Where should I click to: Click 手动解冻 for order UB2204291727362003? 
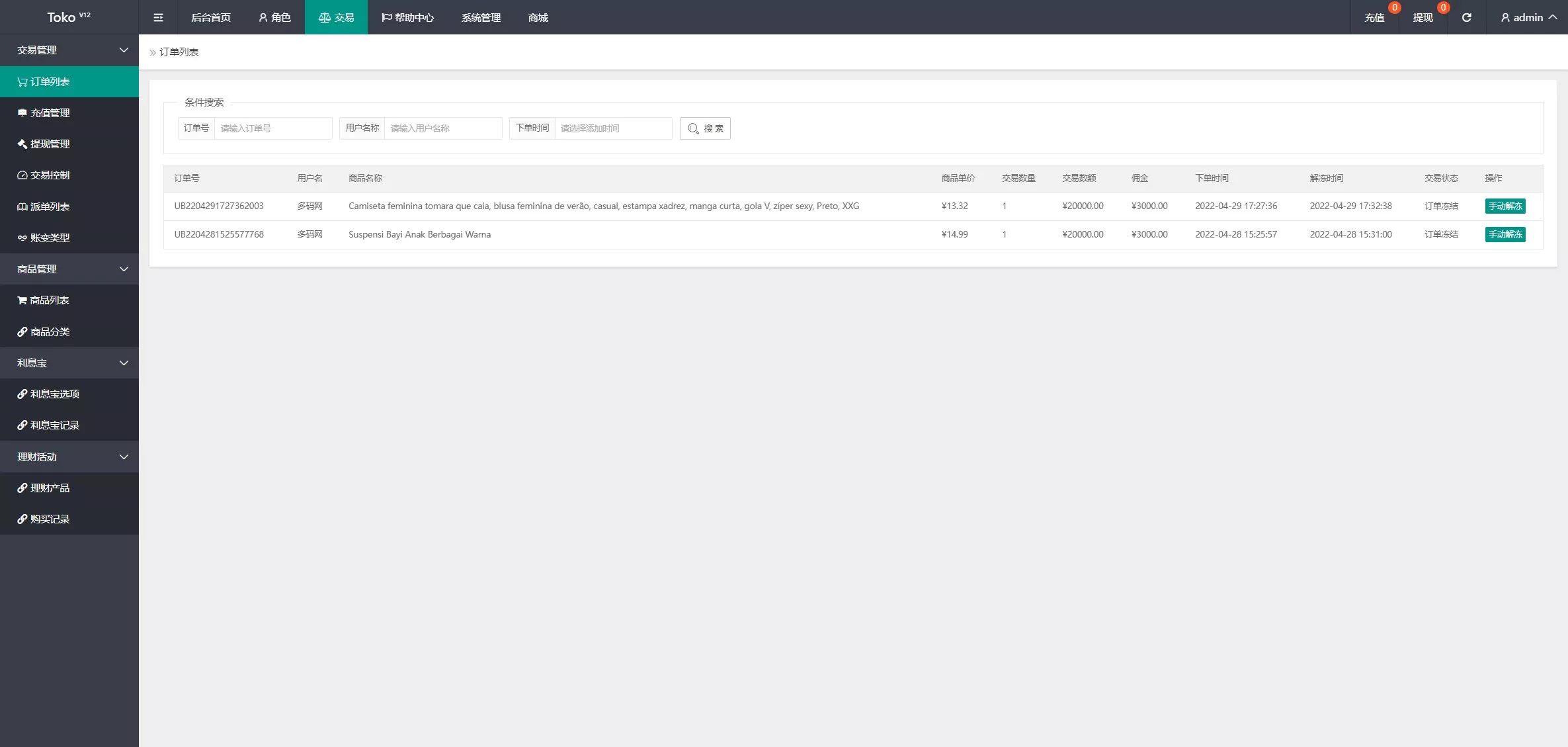coord(1505,206)
